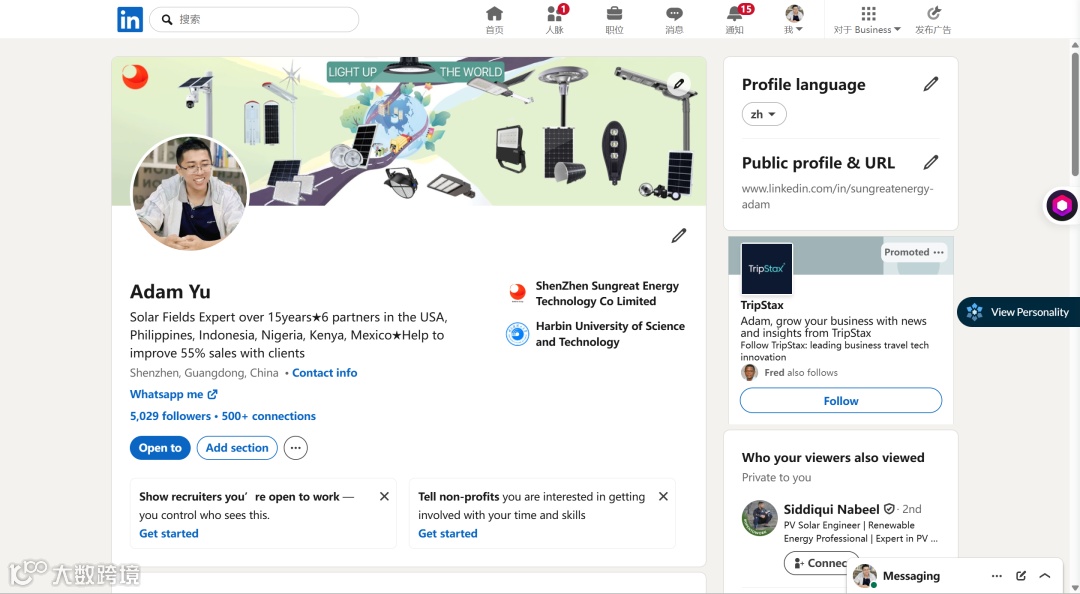Edit profile intro with pencil icon
Screen dimensions: 1080x594
pyautogui.click(x=678, y=236)
